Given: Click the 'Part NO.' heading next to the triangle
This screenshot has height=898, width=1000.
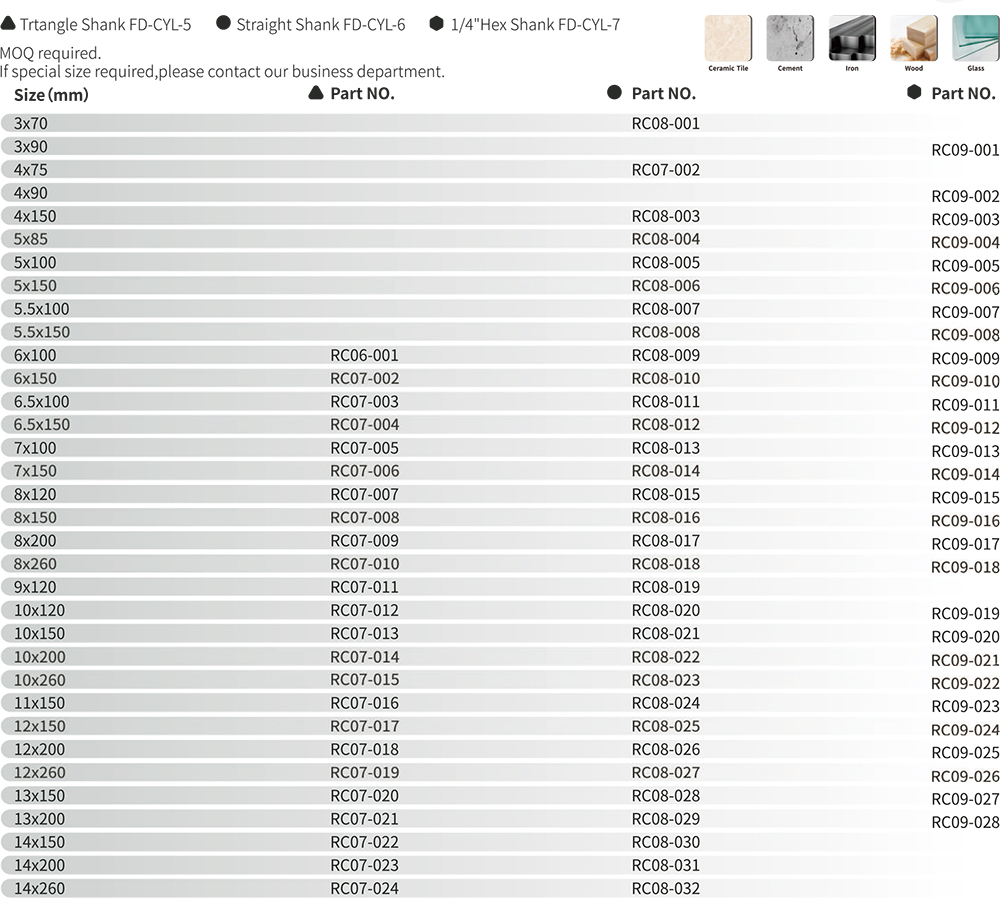Looking at the screenshot, I should click(x=362, y=94).
